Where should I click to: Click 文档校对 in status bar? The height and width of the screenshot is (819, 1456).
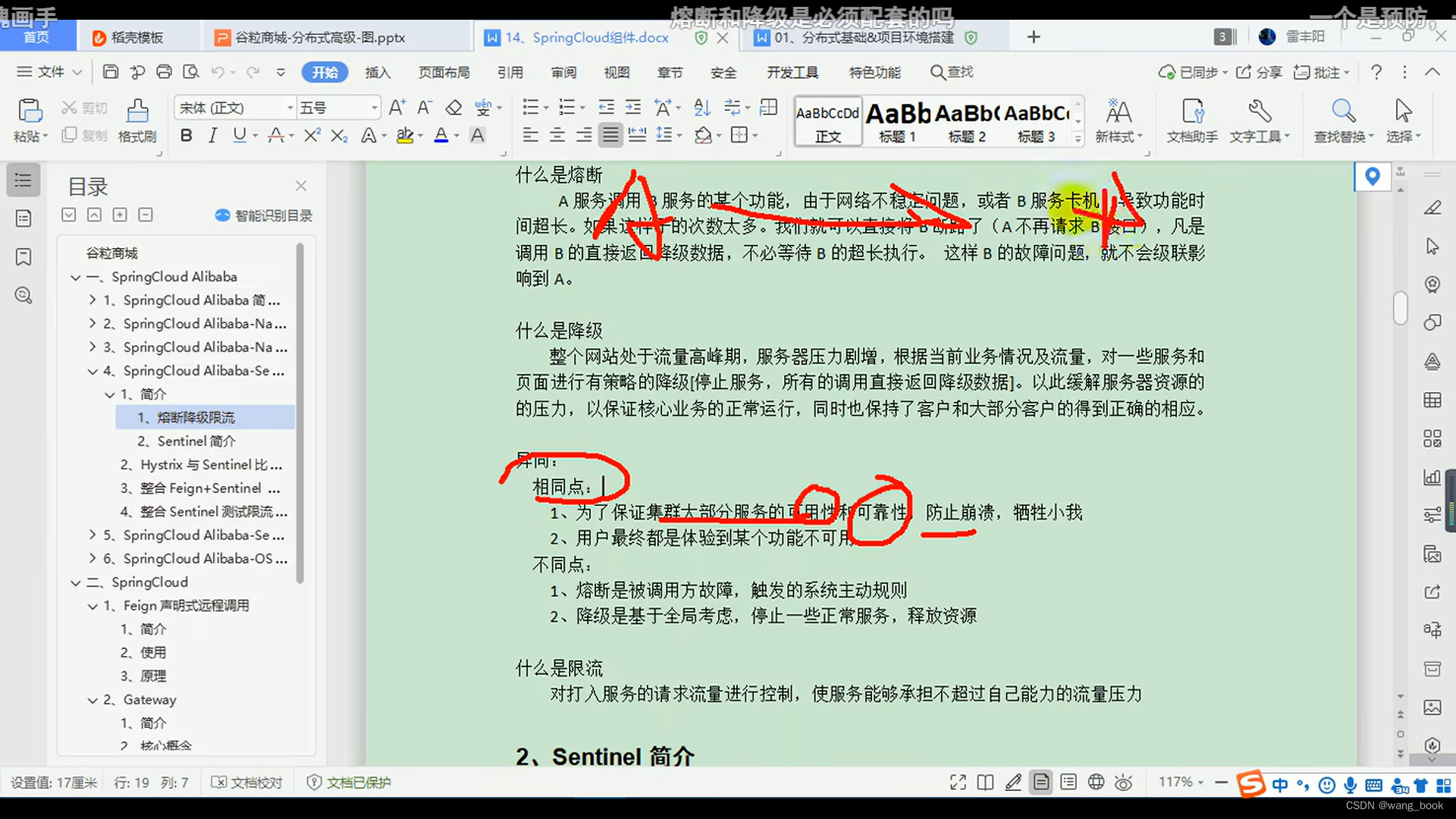(246, 783)
